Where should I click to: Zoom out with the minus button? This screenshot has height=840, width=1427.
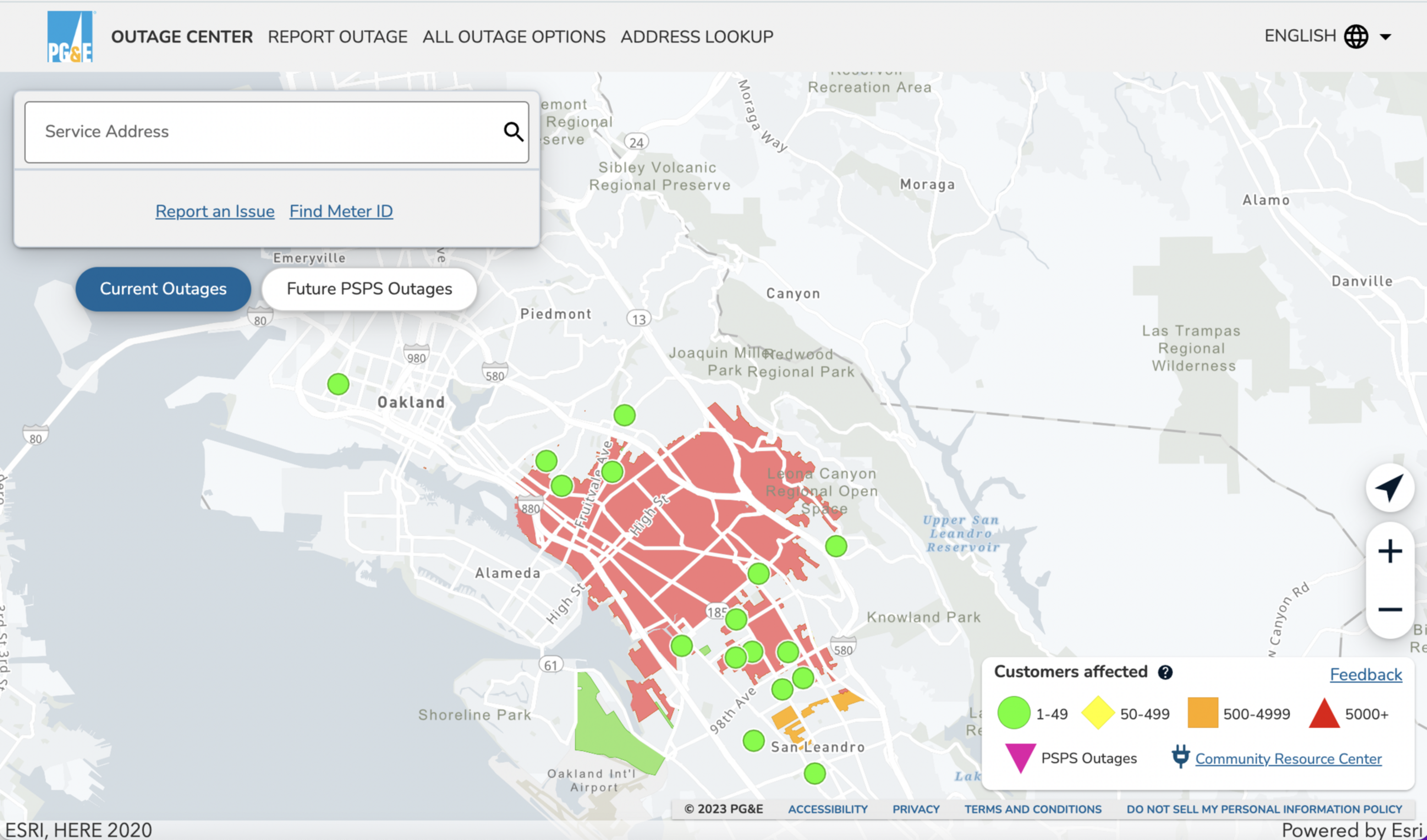[1389, 610]
